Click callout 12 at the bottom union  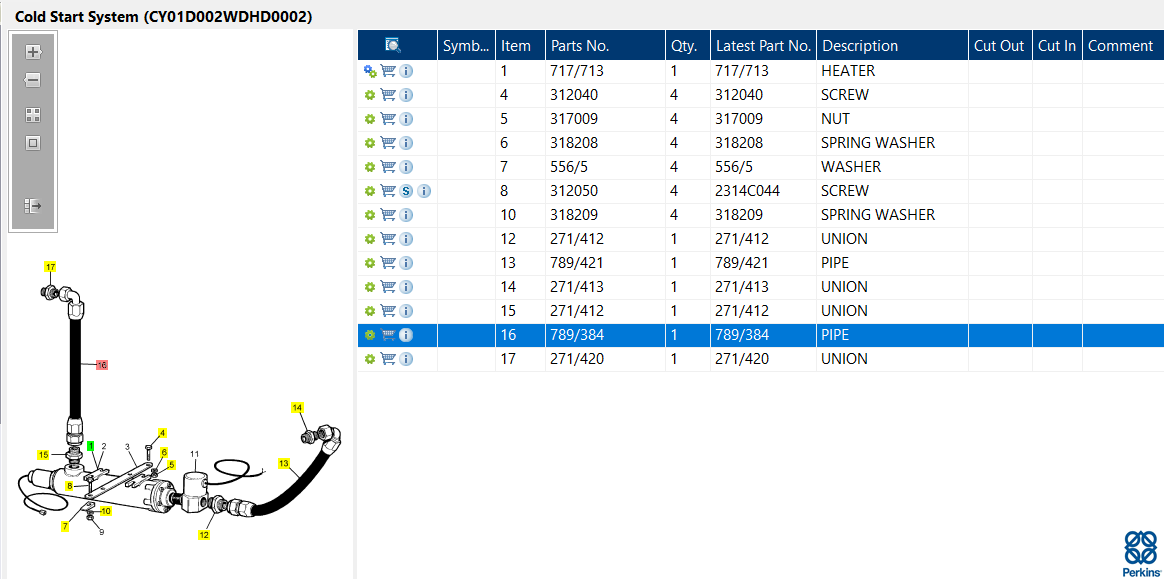[204, 534]
